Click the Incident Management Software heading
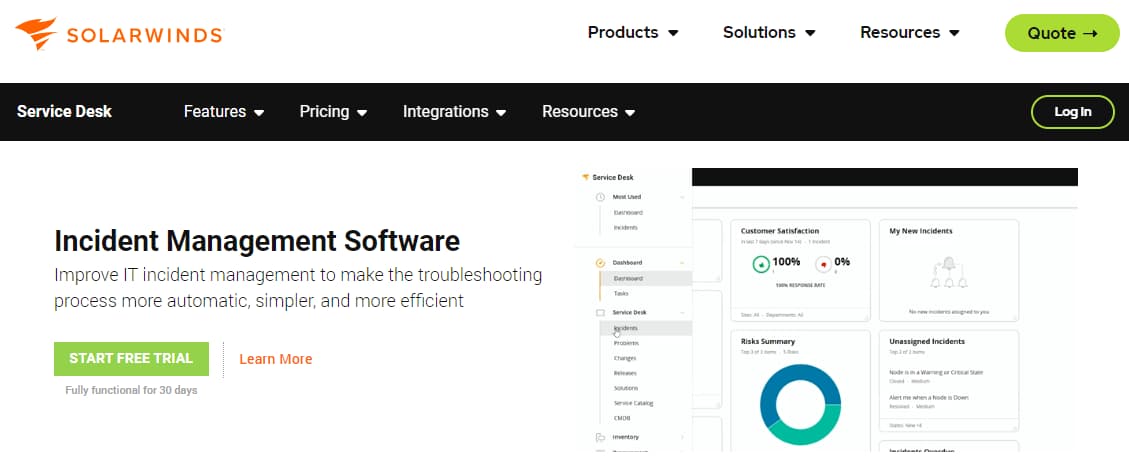Image resolution: width=1129 pixels, height=474 pixels. click(x=257, y=241)
